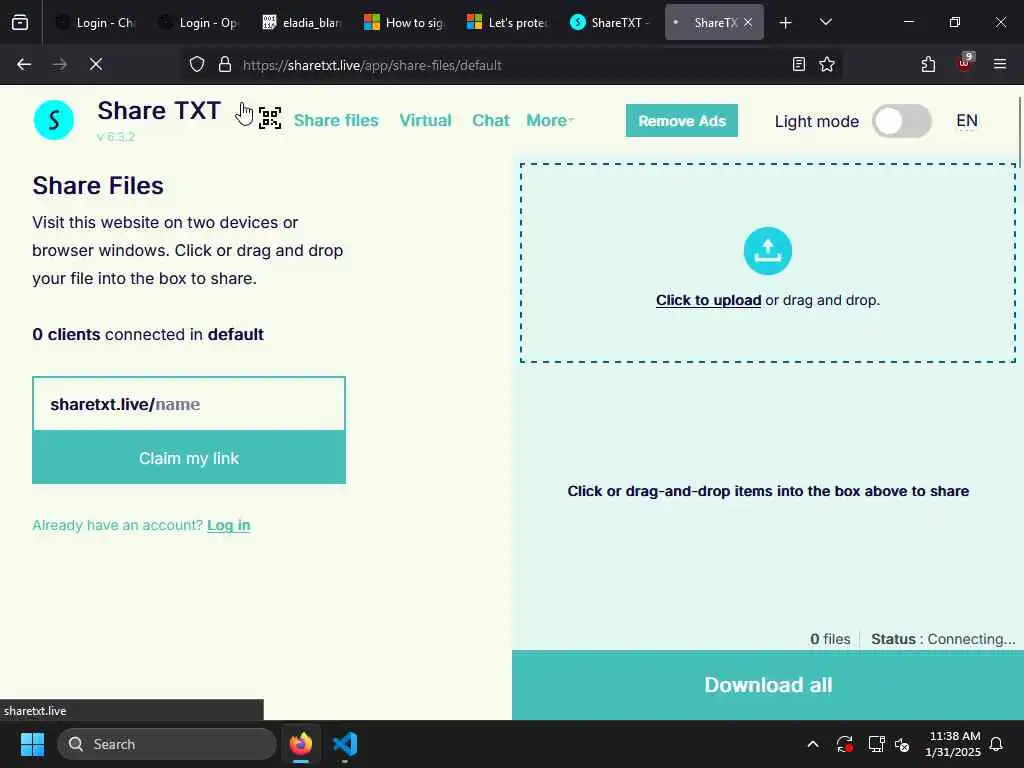Click muted volume tray icon
Screen dimensions: 1024x768
click(x=903, y=744)
